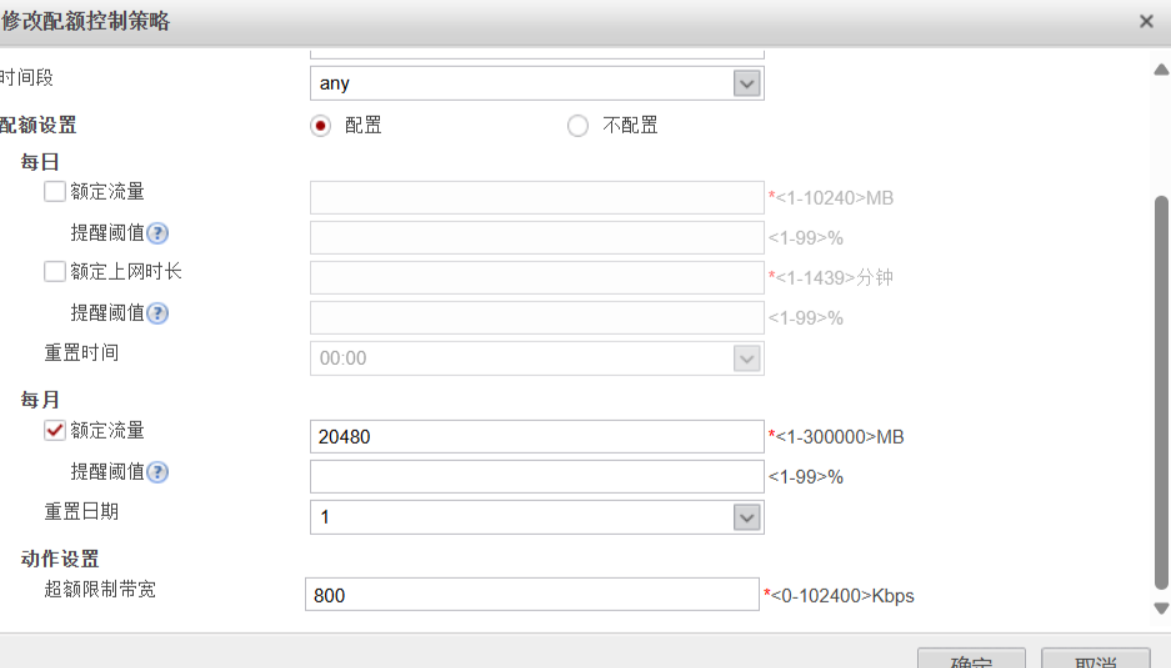
Task: Select the 不配置 radio button
Action: [x=577, y=126]
